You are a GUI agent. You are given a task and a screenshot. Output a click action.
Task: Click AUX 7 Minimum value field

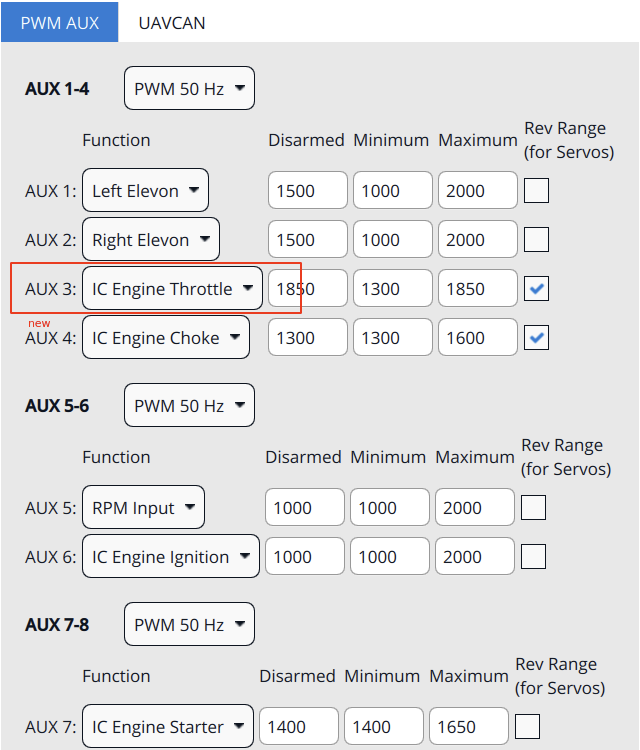(x=384, y=727)
